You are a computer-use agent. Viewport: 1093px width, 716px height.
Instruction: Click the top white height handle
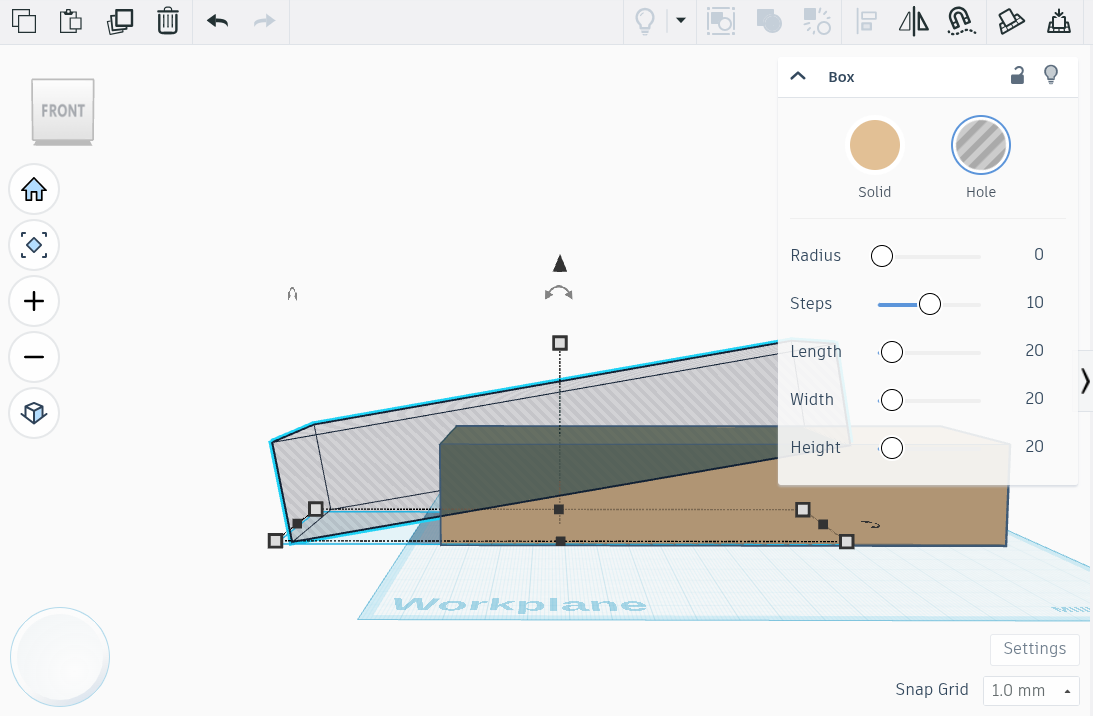(x=560, y=343)
